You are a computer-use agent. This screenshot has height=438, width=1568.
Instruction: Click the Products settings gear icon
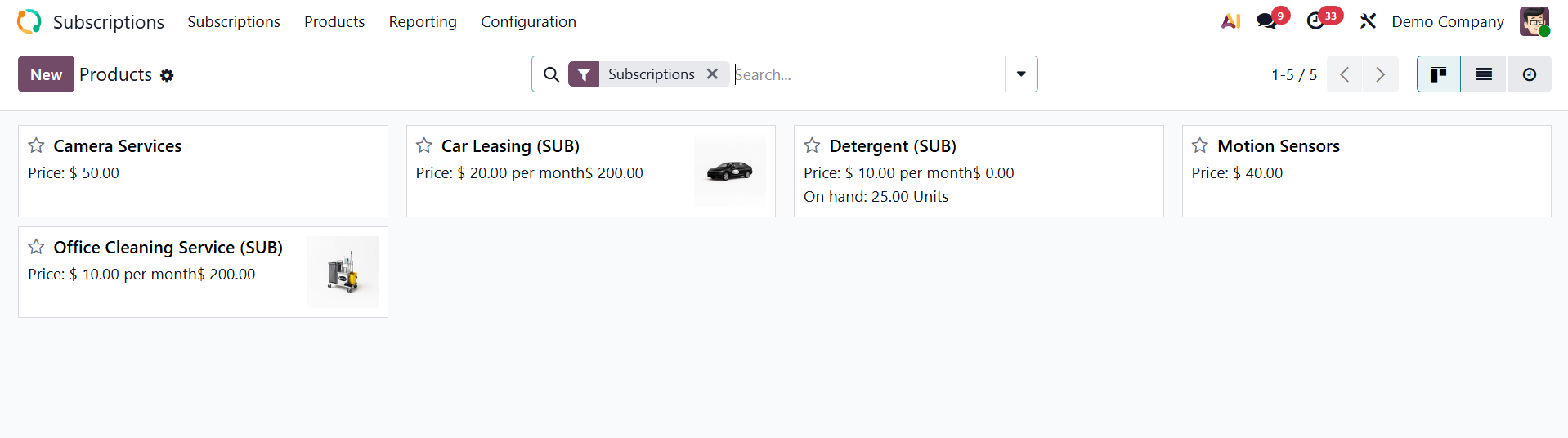(167, 75)
